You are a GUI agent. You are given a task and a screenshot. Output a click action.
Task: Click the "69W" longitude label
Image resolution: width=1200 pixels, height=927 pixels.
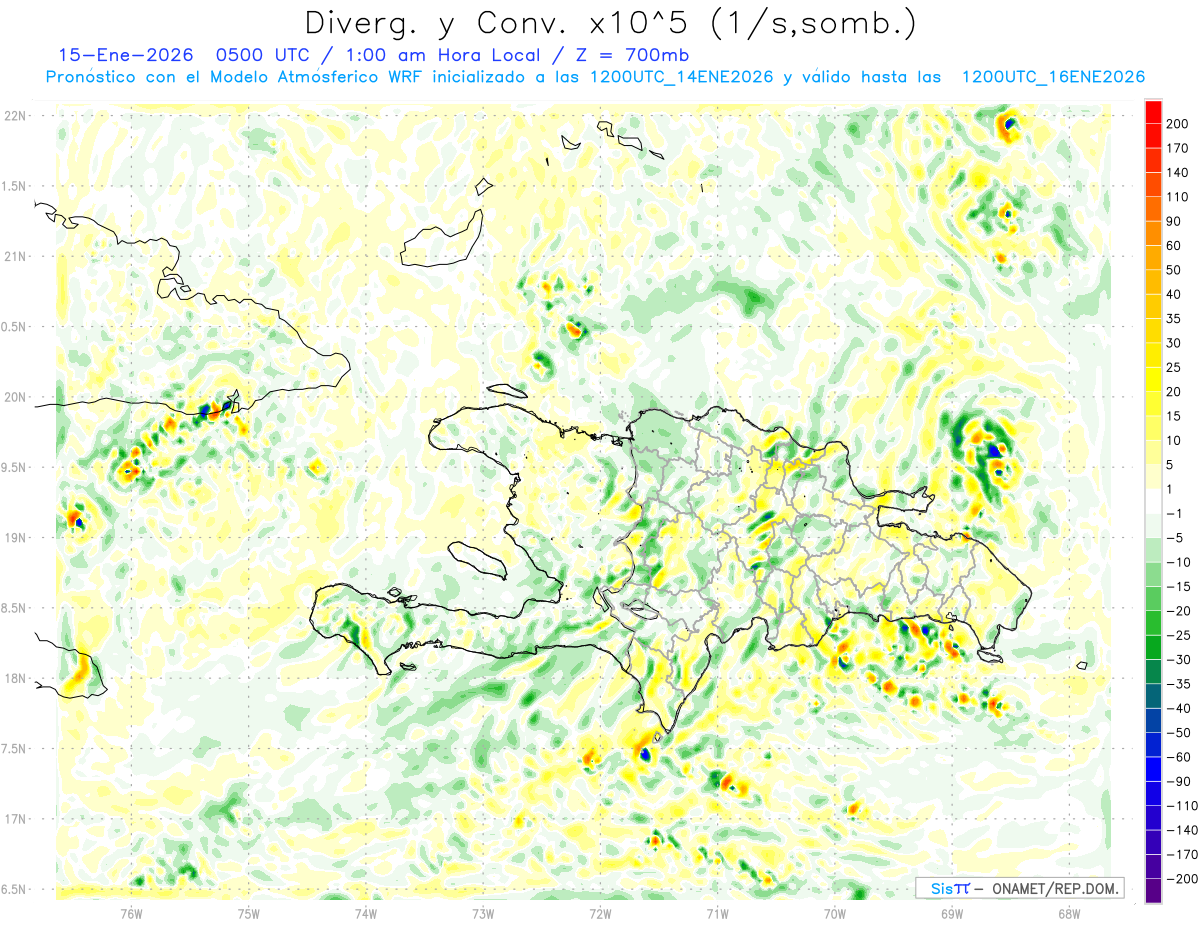click(952, 913)
